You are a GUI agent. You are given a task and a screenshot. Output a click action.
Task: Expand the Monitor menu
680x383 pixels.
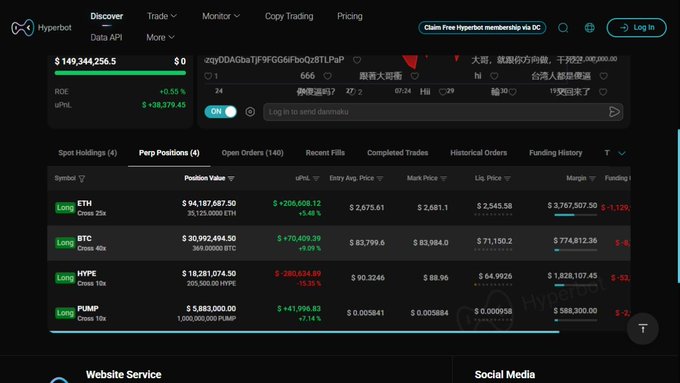221,16
